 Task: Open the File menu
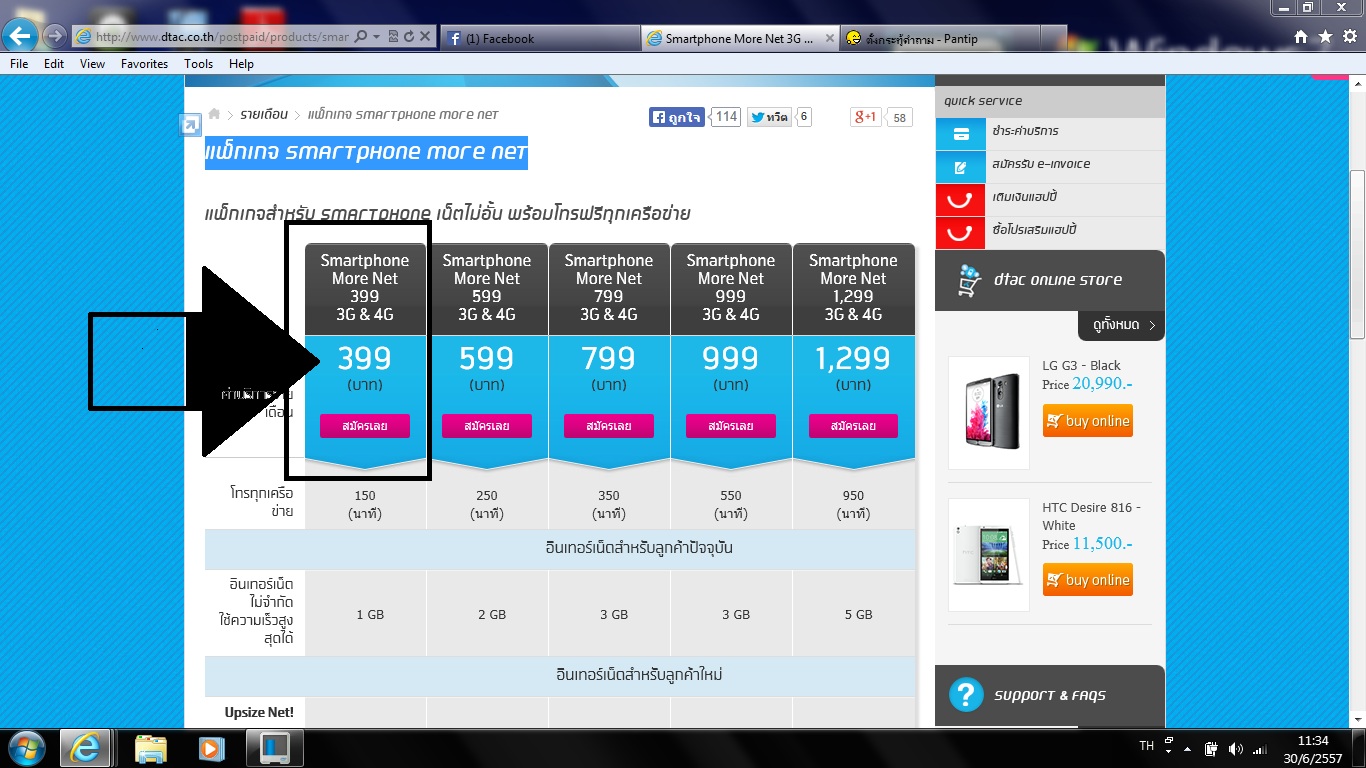click(19, 64)
